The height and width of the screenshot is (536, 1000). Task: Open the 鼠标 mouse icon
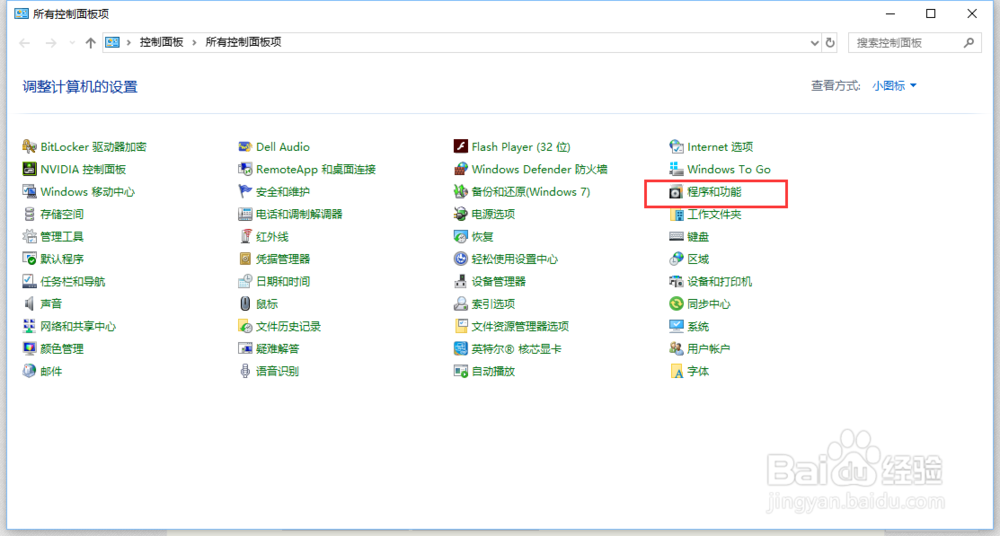(245, 304)
